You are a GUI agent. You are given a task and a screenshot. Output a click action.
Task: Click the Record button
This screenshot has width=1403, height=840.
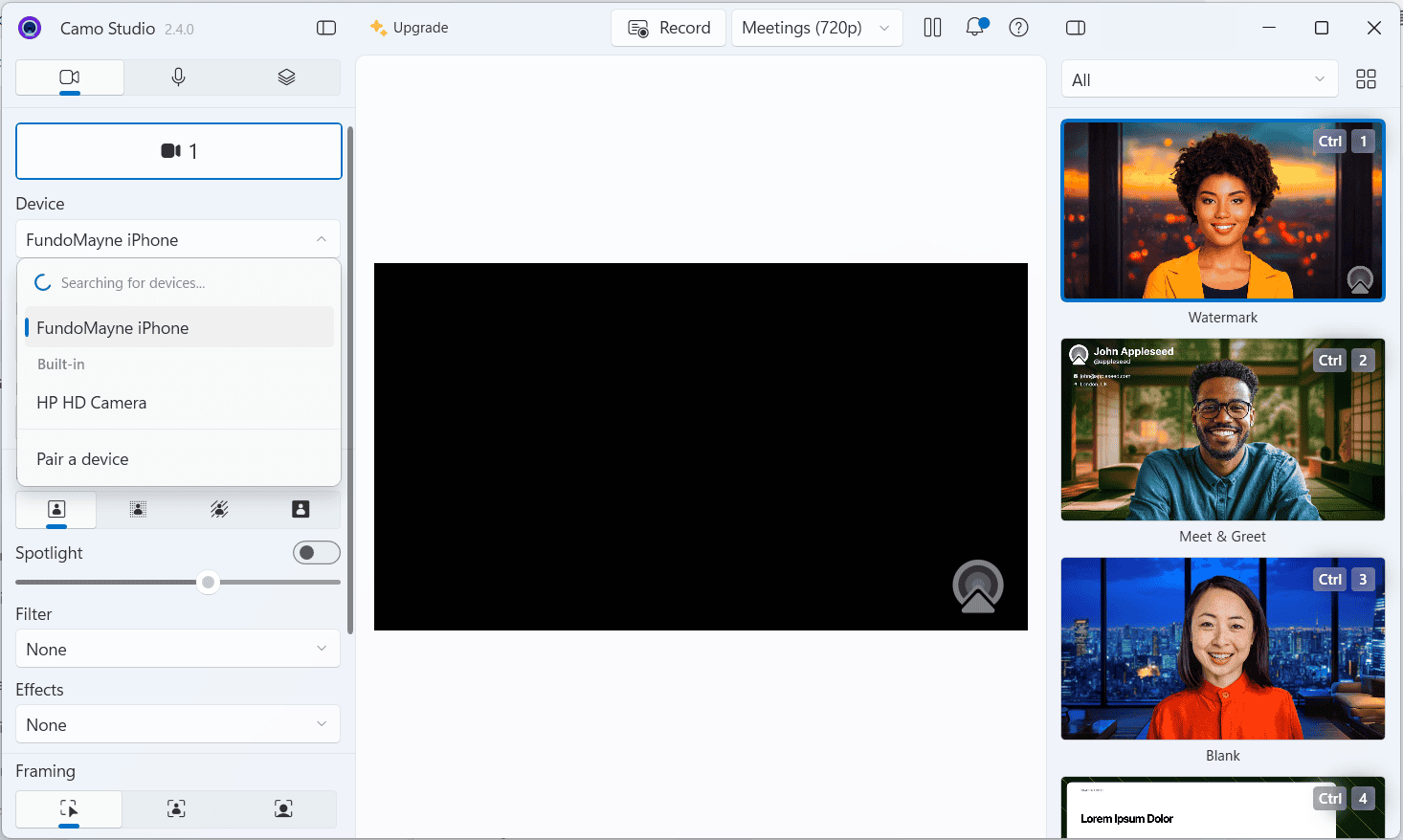coord(669,28)
